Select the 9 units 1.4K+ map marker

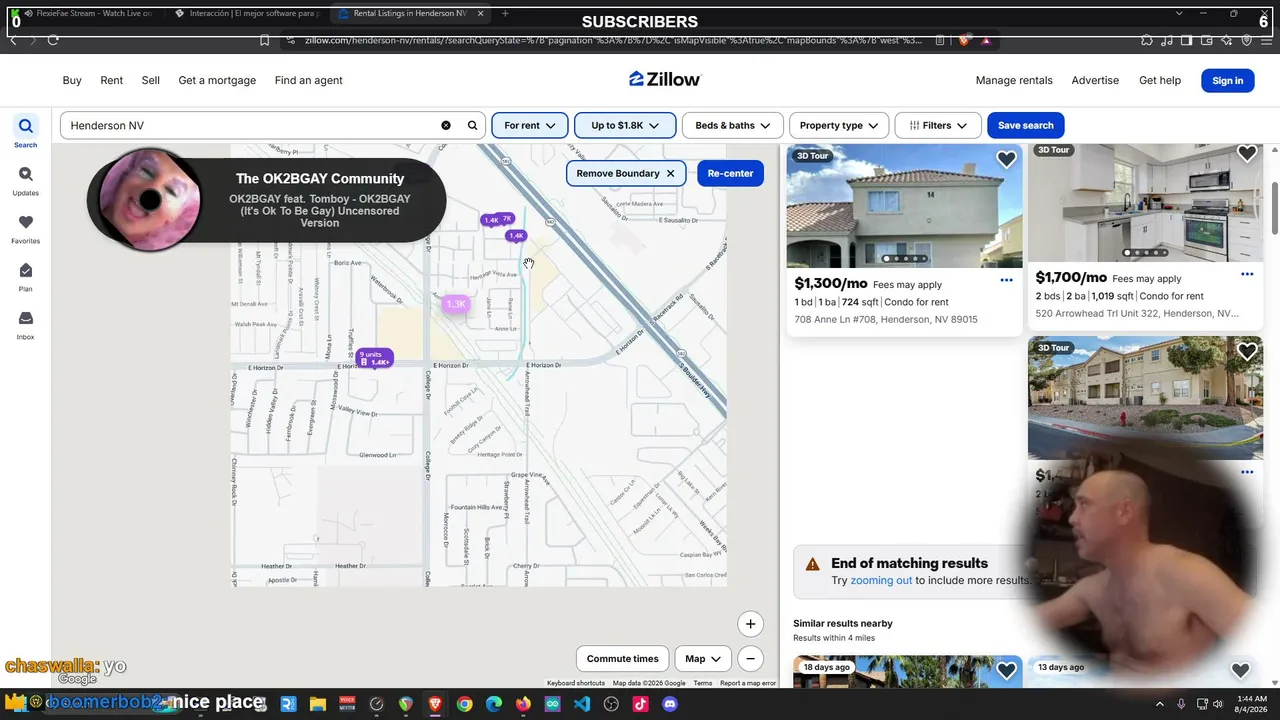pyautogui.click(x=376, y=358)
